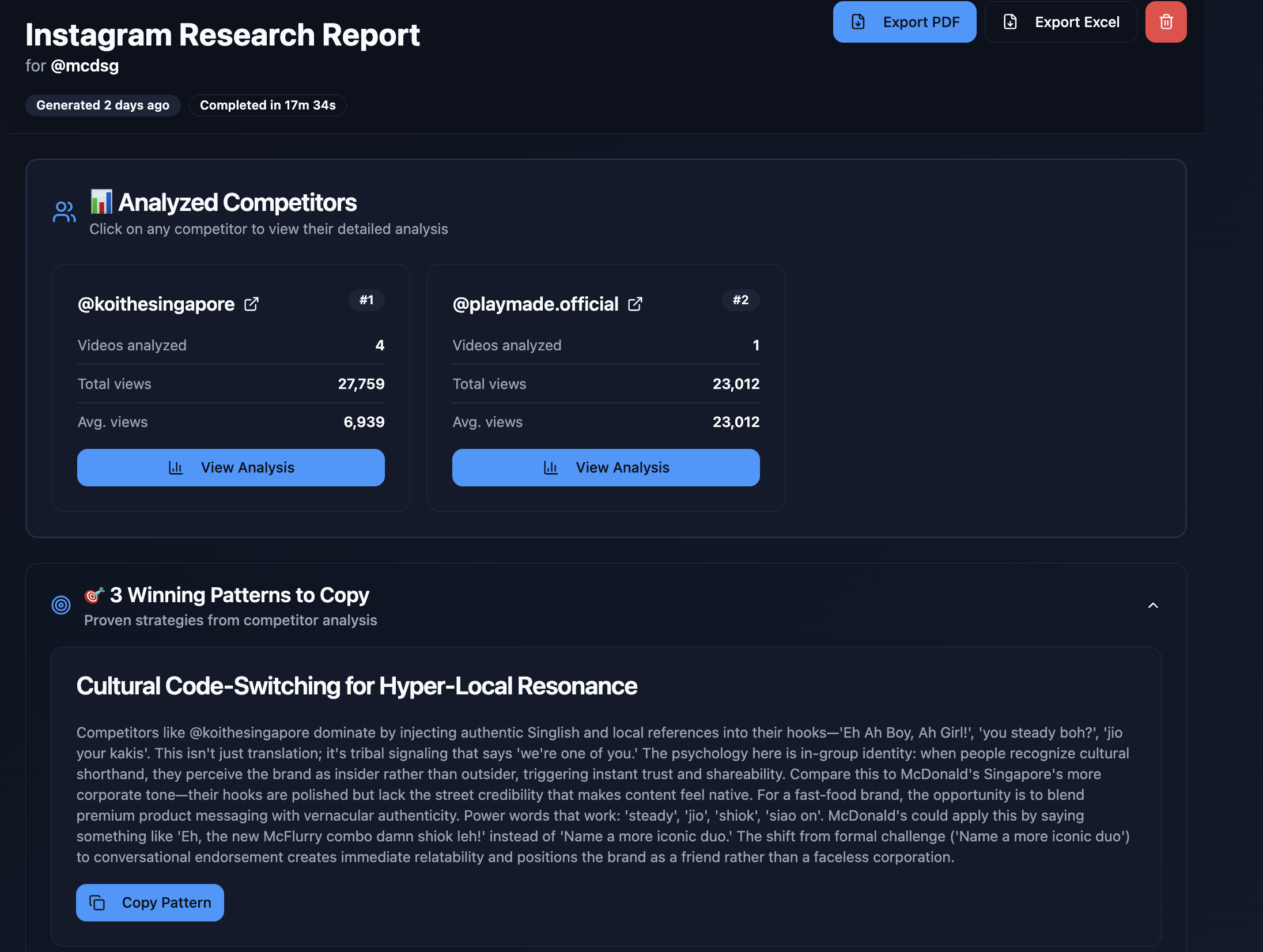
Task: Click the Completed in 17m 34s pill
Action: [x=267, y=105]
